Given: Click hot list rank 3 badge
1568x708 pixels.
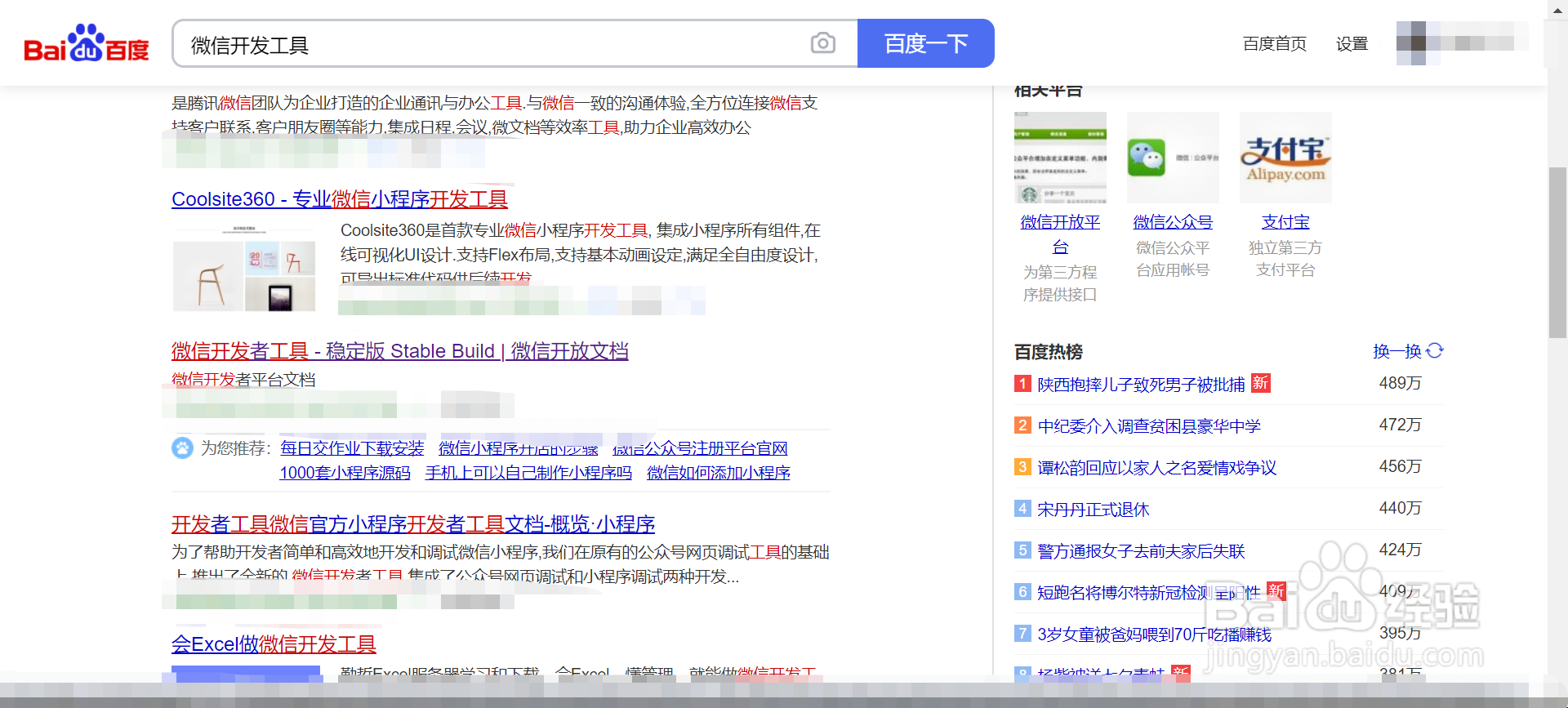Looking at the screenshot, I should point(1022,466).
